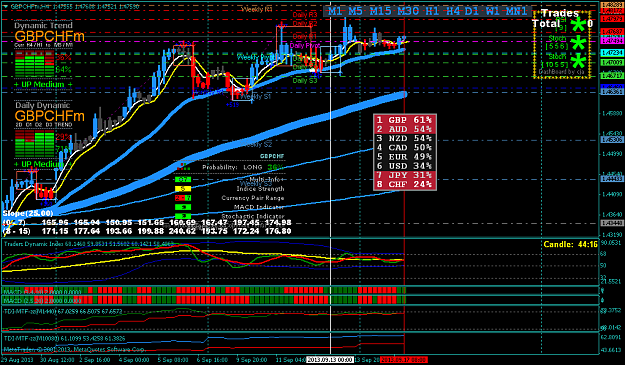This screenshot has width=625, height=365.
Task: Select JPY 31% row in strength table
Action: coord(405,175)
